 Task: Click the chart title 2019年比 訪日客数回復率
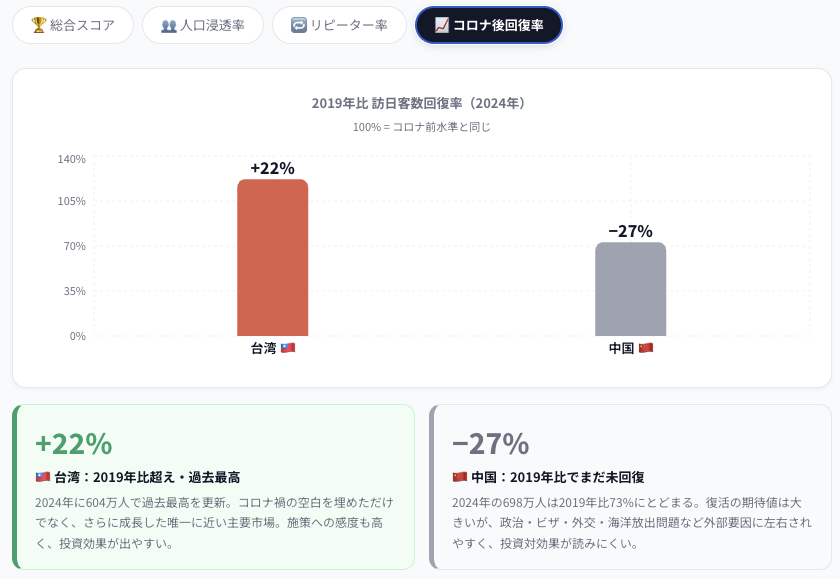(419, 103)
